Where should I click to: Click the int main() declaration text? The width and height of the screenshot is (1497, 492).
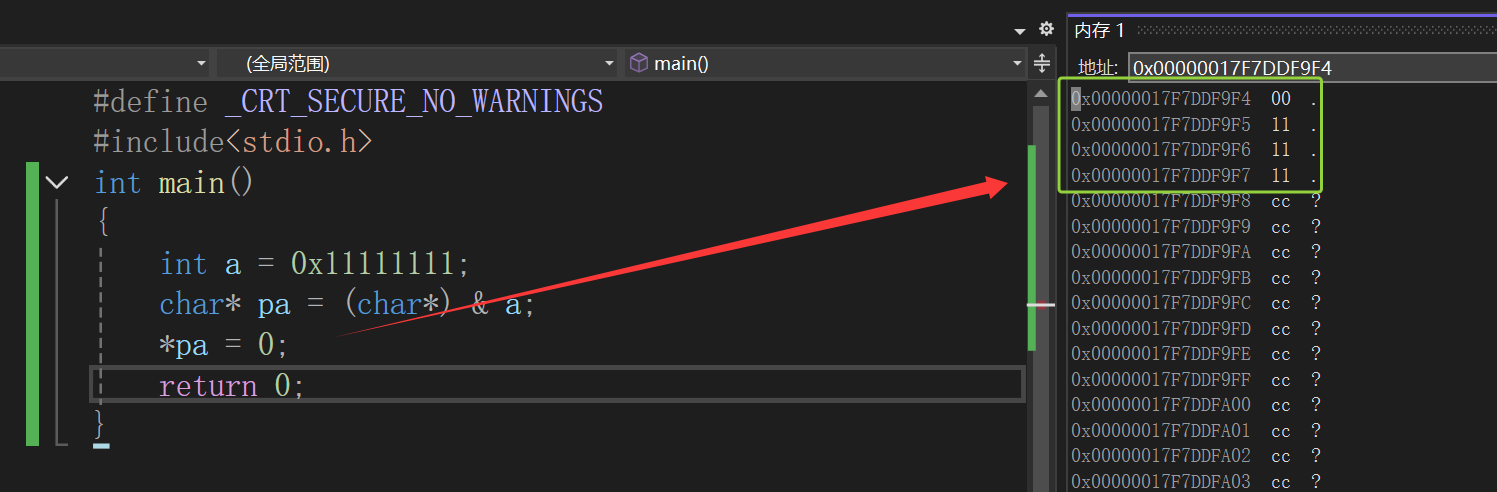point(174,183)
